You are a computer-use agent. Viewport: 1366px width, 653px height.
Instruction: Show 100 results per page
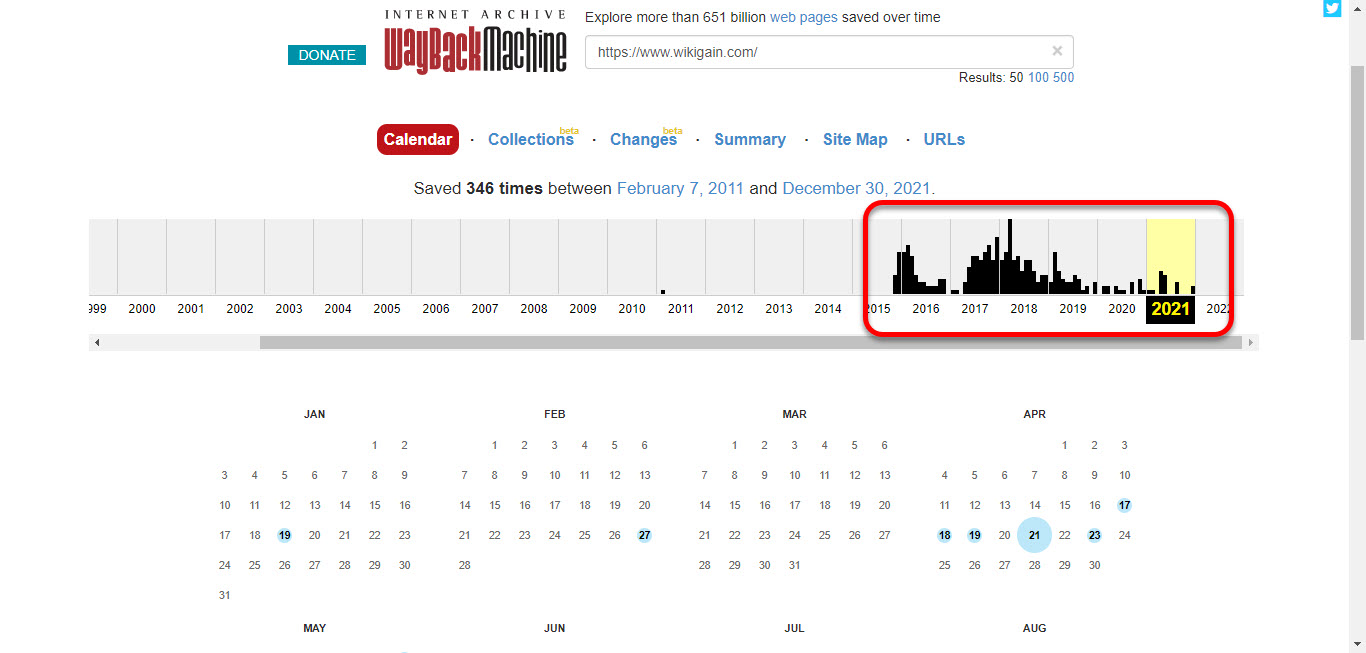pyautogui.click(x=1038, y=78)
